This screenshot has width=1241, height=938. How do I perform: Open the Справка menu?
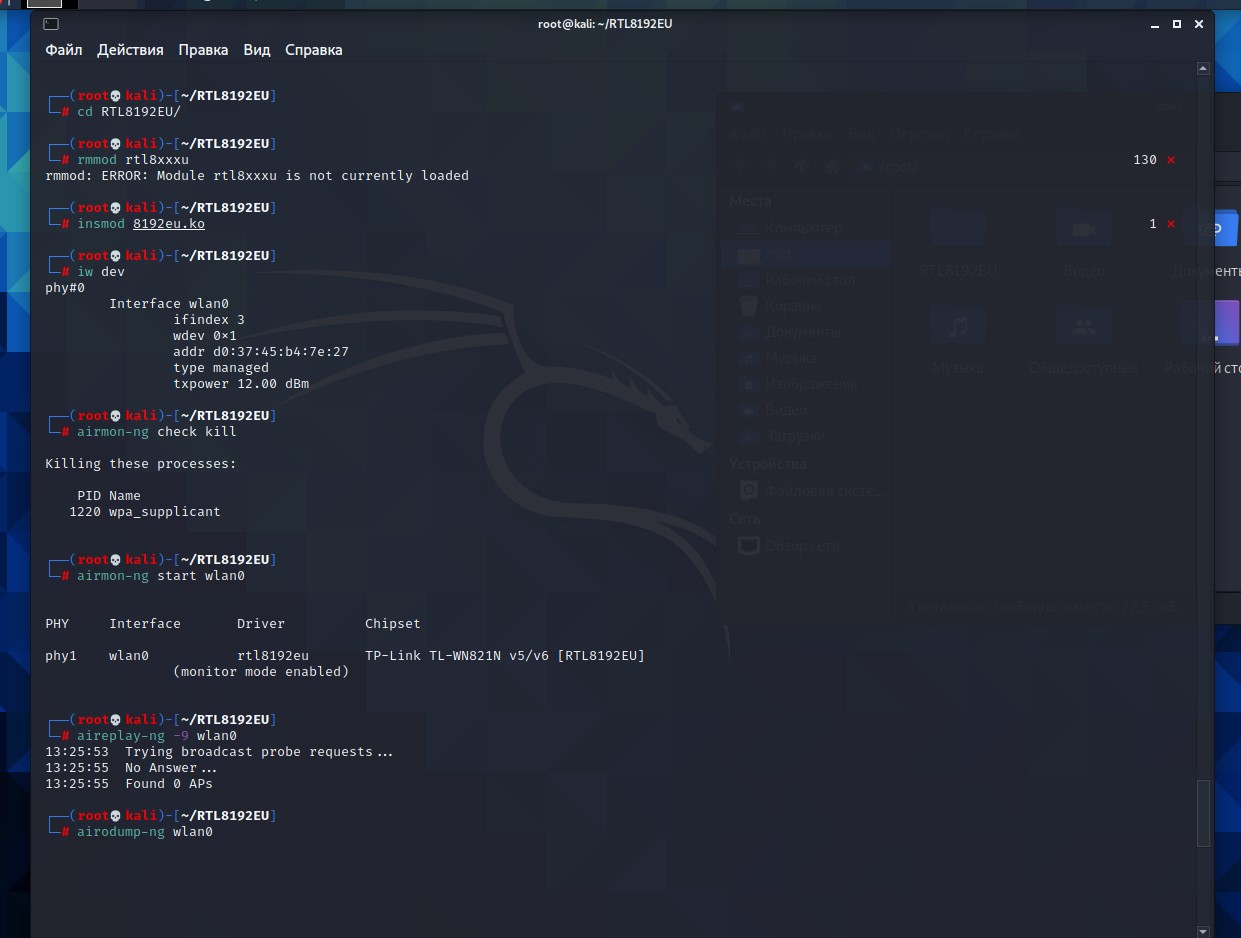(313, 50)
